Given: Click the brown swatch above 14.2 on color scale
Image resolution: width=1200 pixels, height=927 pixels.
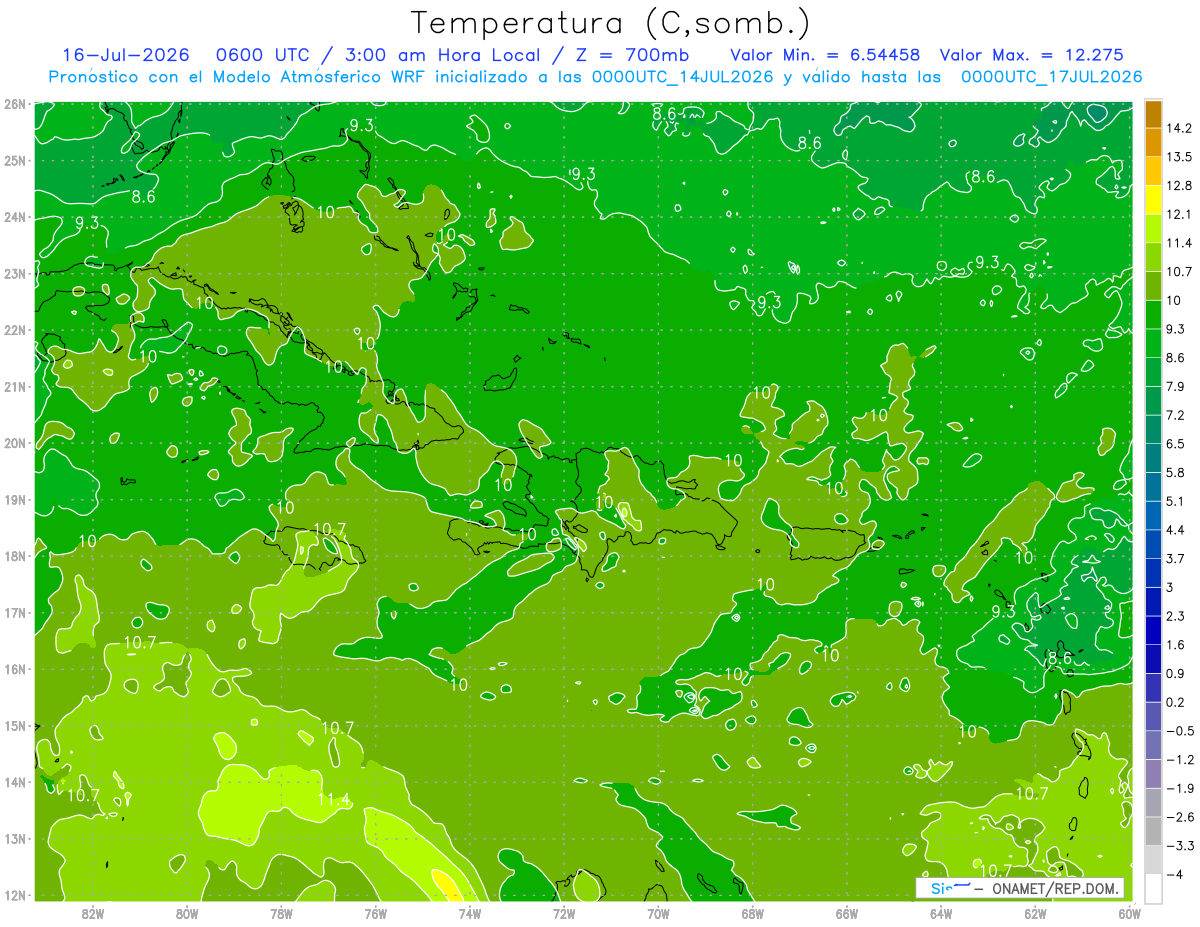Looking at the screenshot, I should pyautogui.click(x=1153, y=113).
